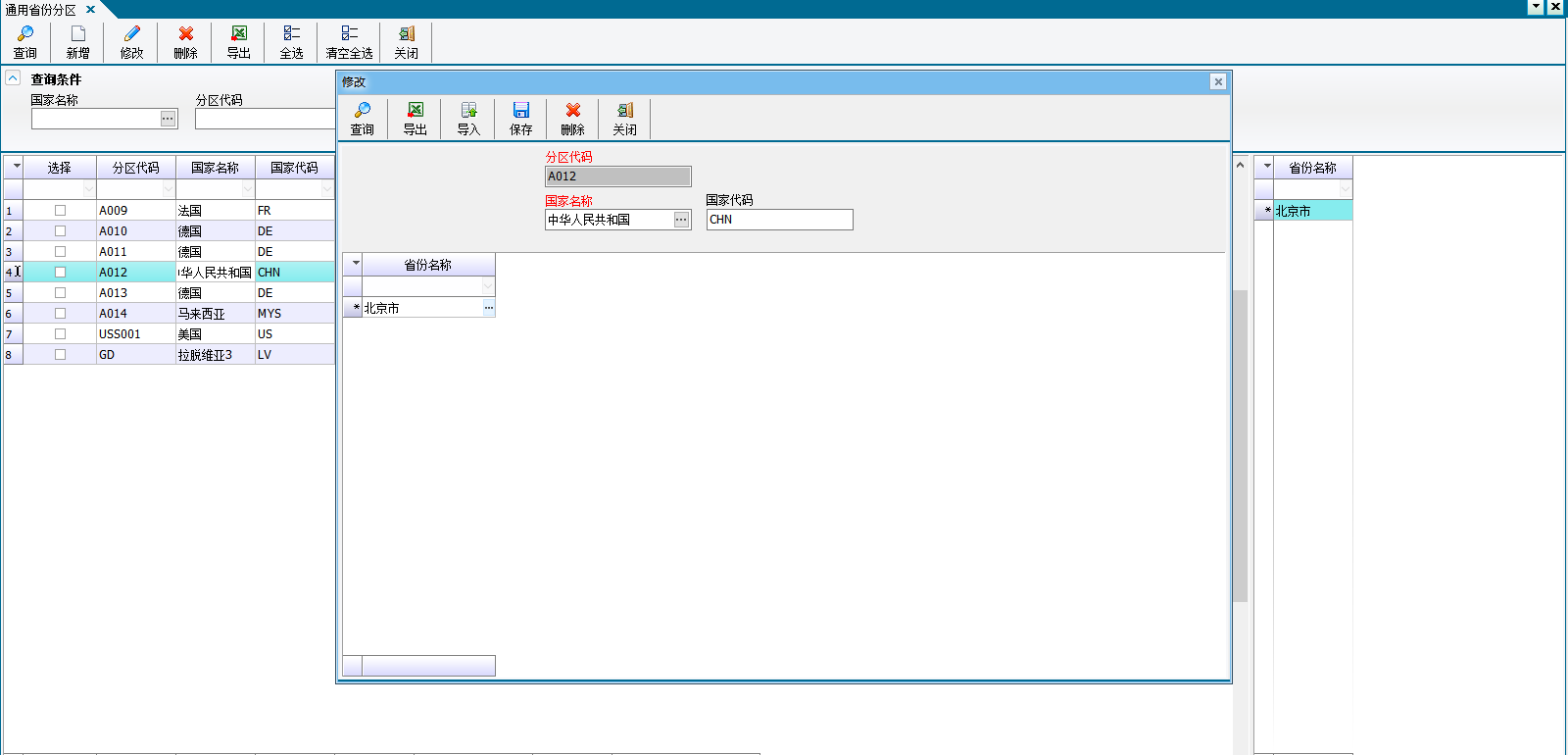Screen dimensions: 1568x755
Task: Open filter dropdown under dialog 省份名称 column
Action: point(488,286)
